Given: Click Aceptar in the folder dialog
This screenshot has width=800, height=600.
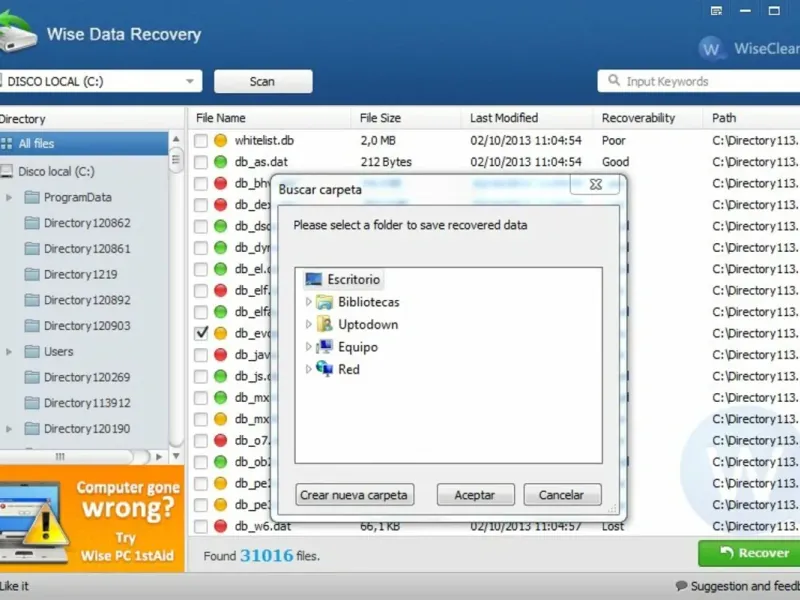Looking at the screenshot, I should 475,495.
